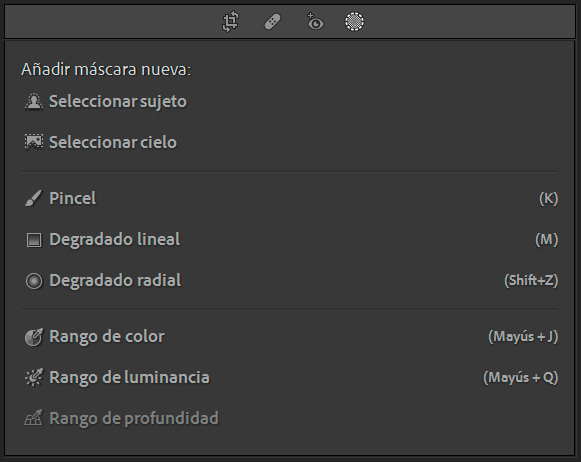Click the Masking circle tool icon
Image resolution: width=581 pixels, height=462 pixels.
(354, 21)
